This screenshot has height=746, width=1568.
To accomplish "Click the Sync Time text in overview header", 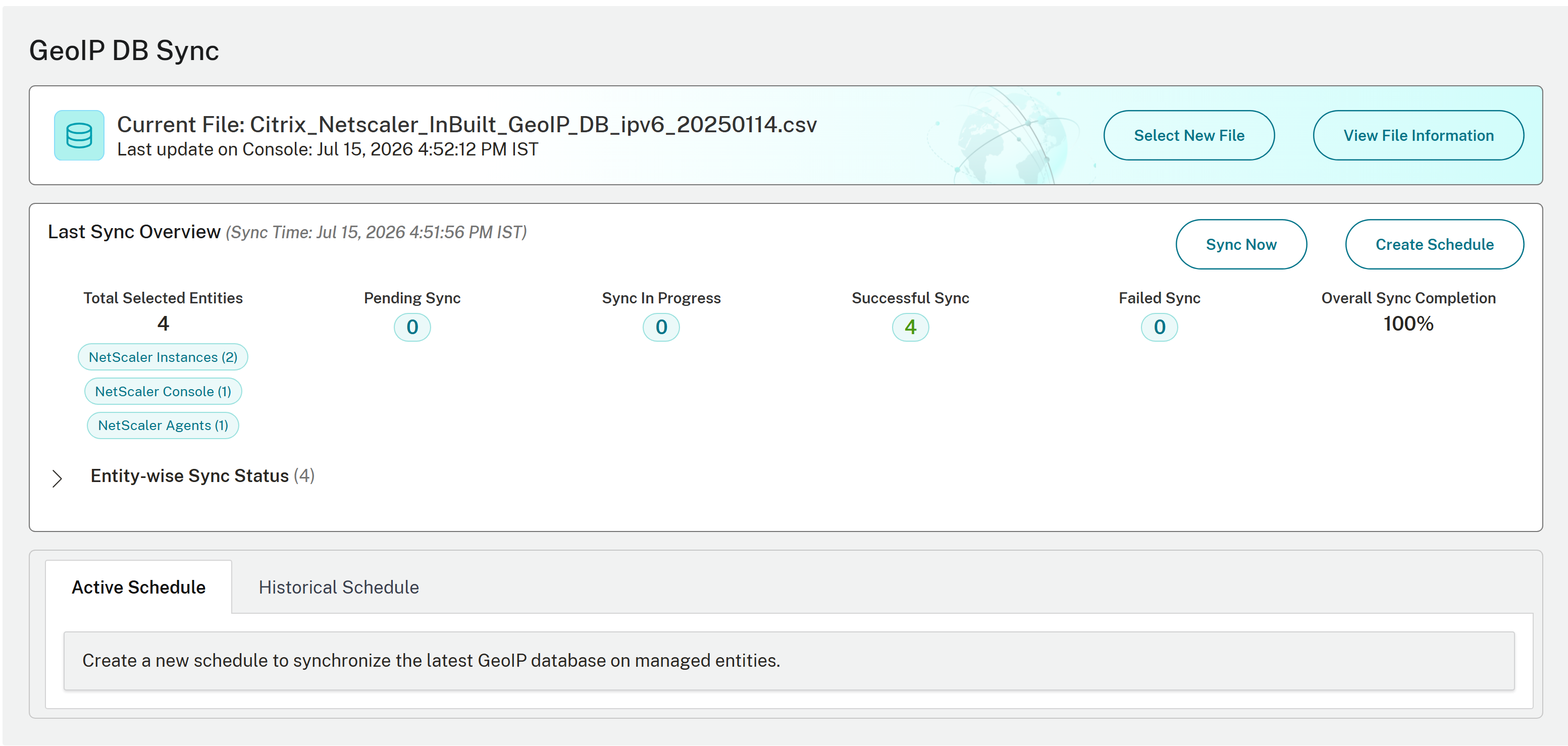I will pyautogui.click(x=376, y=233).
